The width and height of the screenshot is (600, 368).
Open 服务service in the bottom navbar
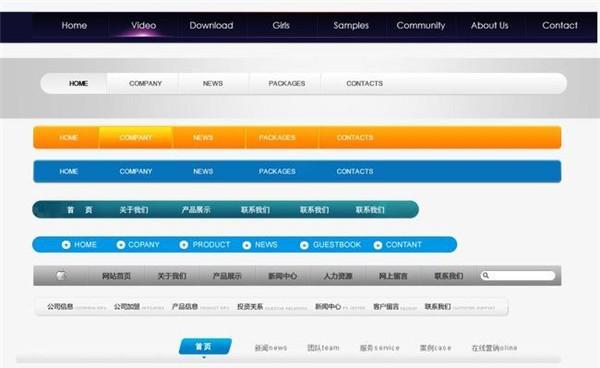[380, 348]
